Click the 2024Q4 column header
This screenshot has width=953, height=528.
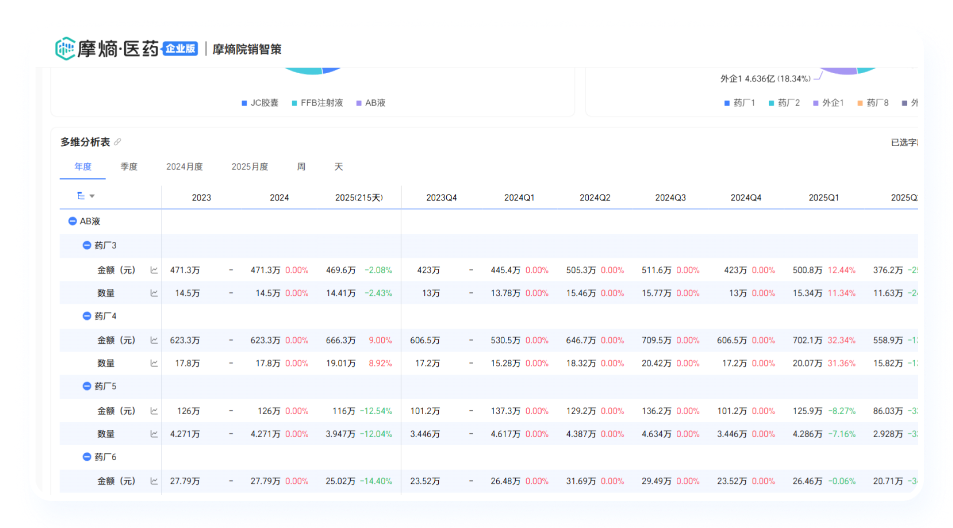746,197
